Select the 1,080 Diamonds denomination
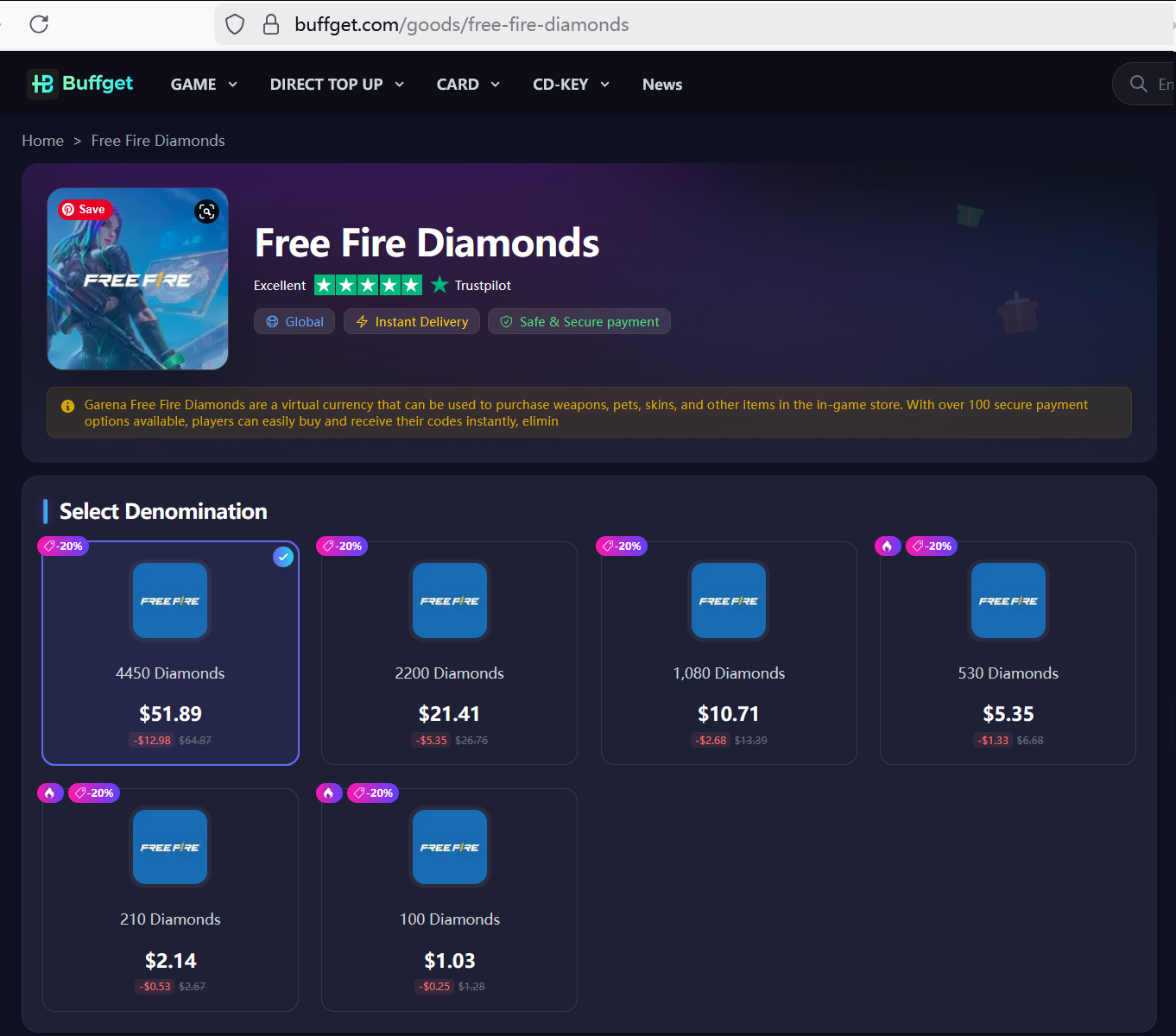This screenshot has height=1036, width=1176. [x=729, y=653]
